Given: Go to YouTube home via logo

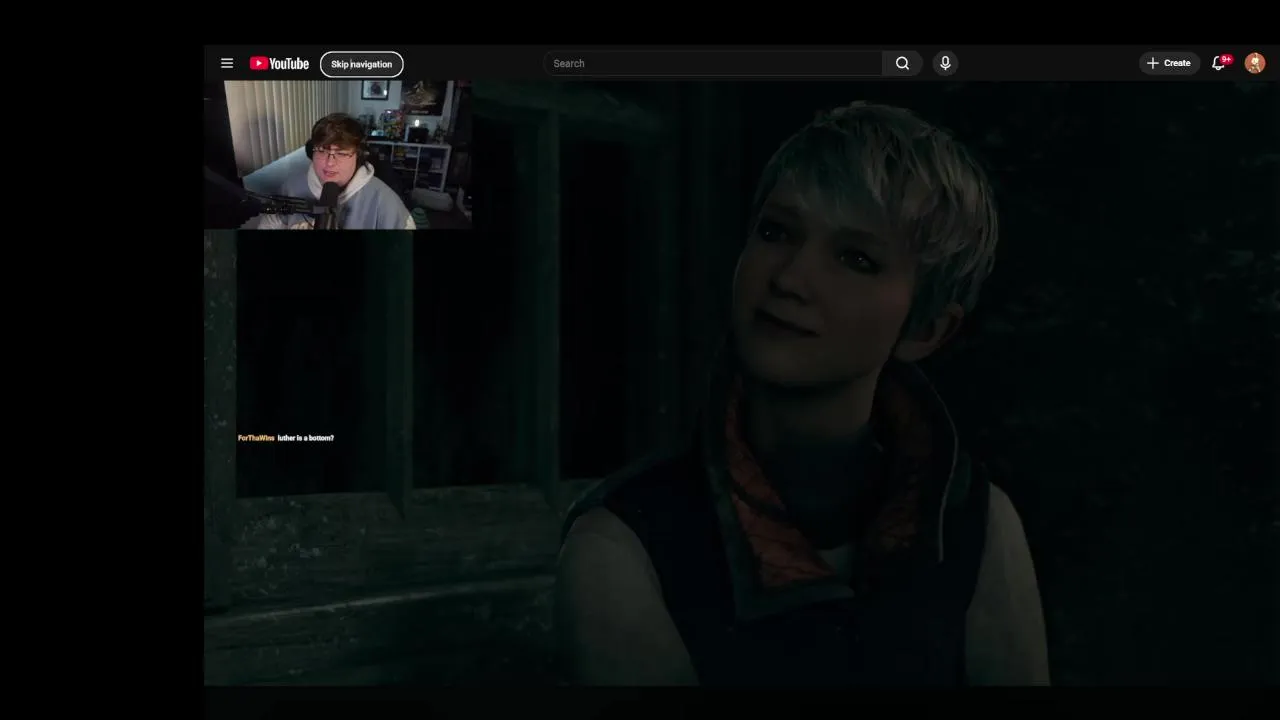Looking at the screenshot, I should 279,63.
